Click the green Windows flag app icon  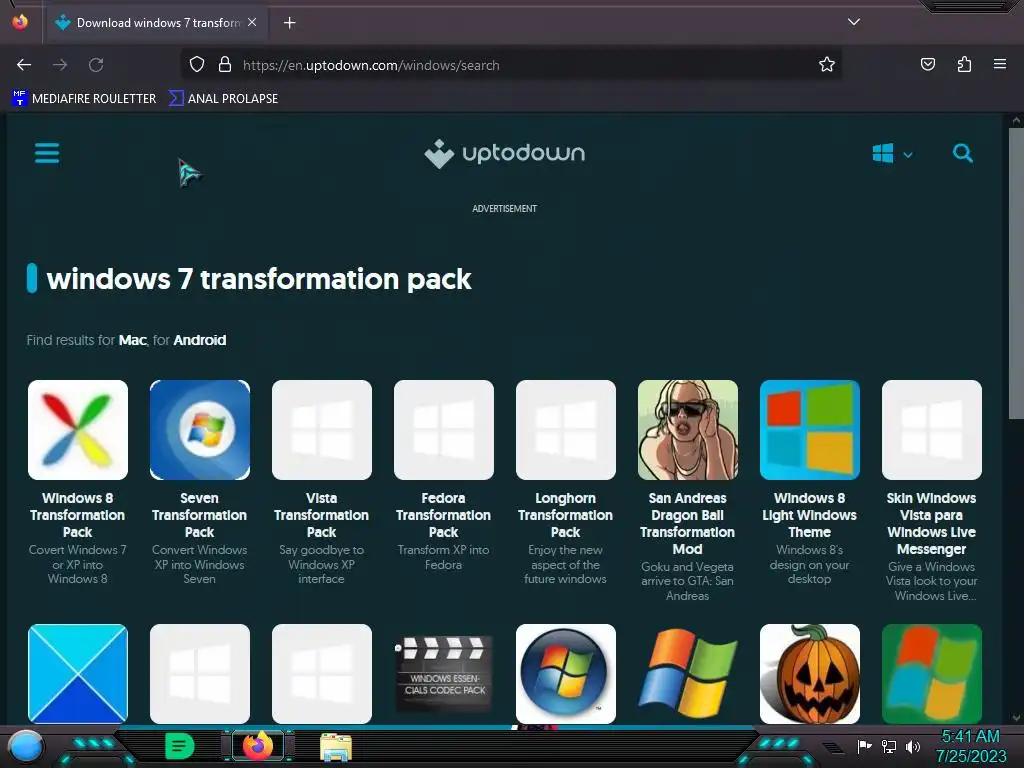click(x=932, y=673)
